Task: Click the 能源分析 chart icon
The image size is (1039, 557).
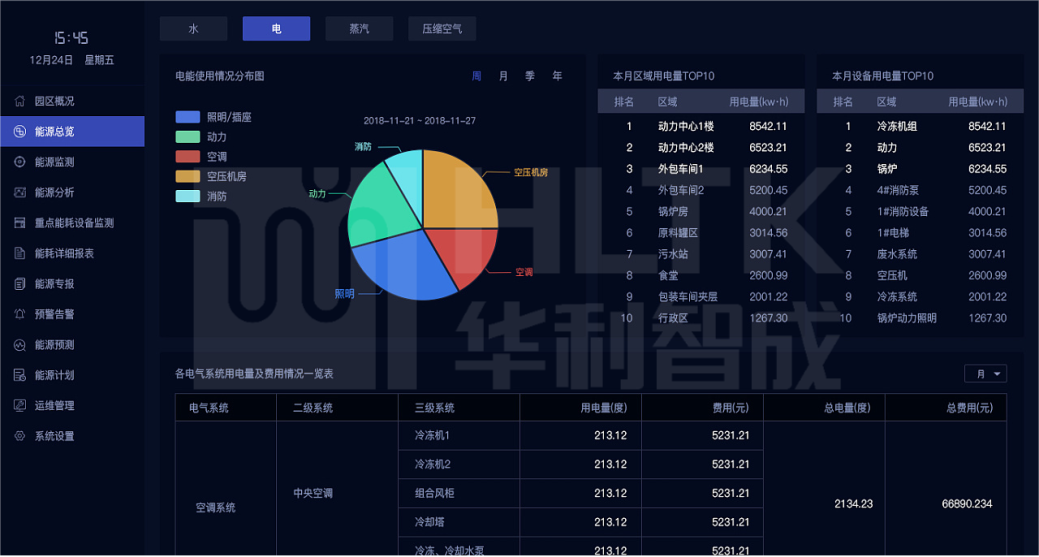Action: 20,192
